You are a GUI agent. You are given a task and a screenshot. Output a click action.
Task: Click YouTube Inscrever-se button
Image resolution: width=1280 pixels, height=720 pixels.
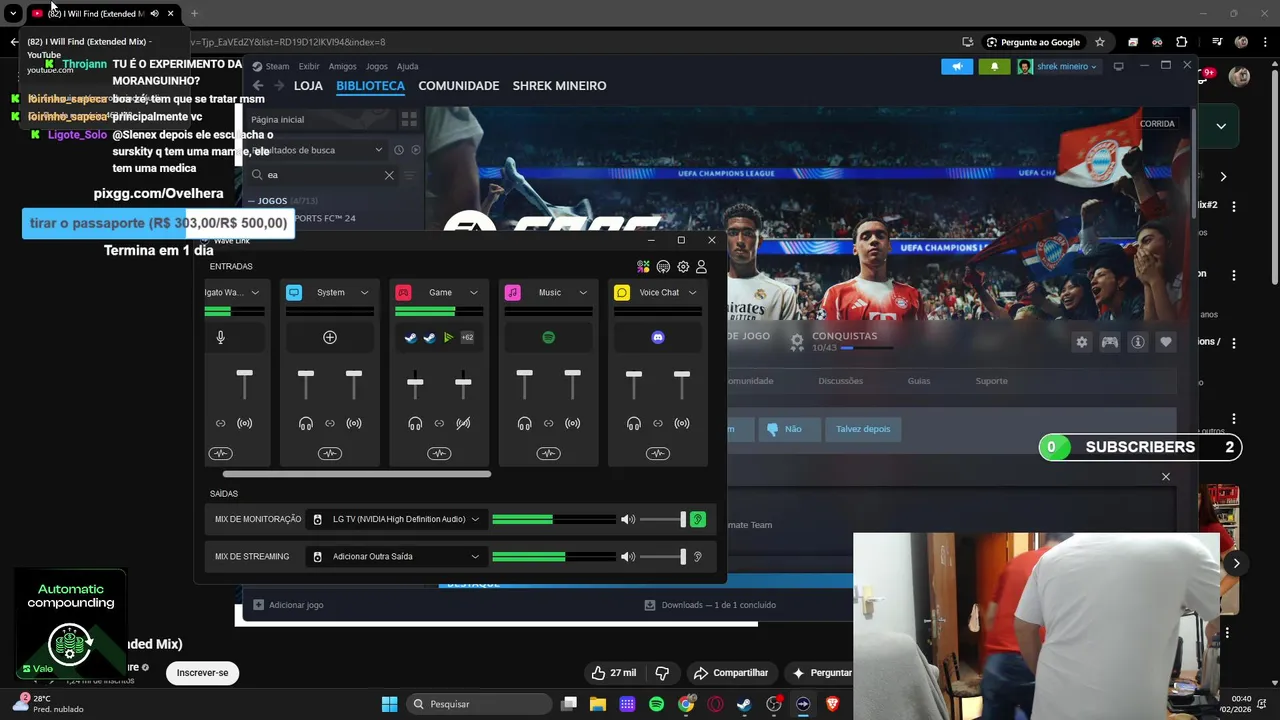click(203, 673)
